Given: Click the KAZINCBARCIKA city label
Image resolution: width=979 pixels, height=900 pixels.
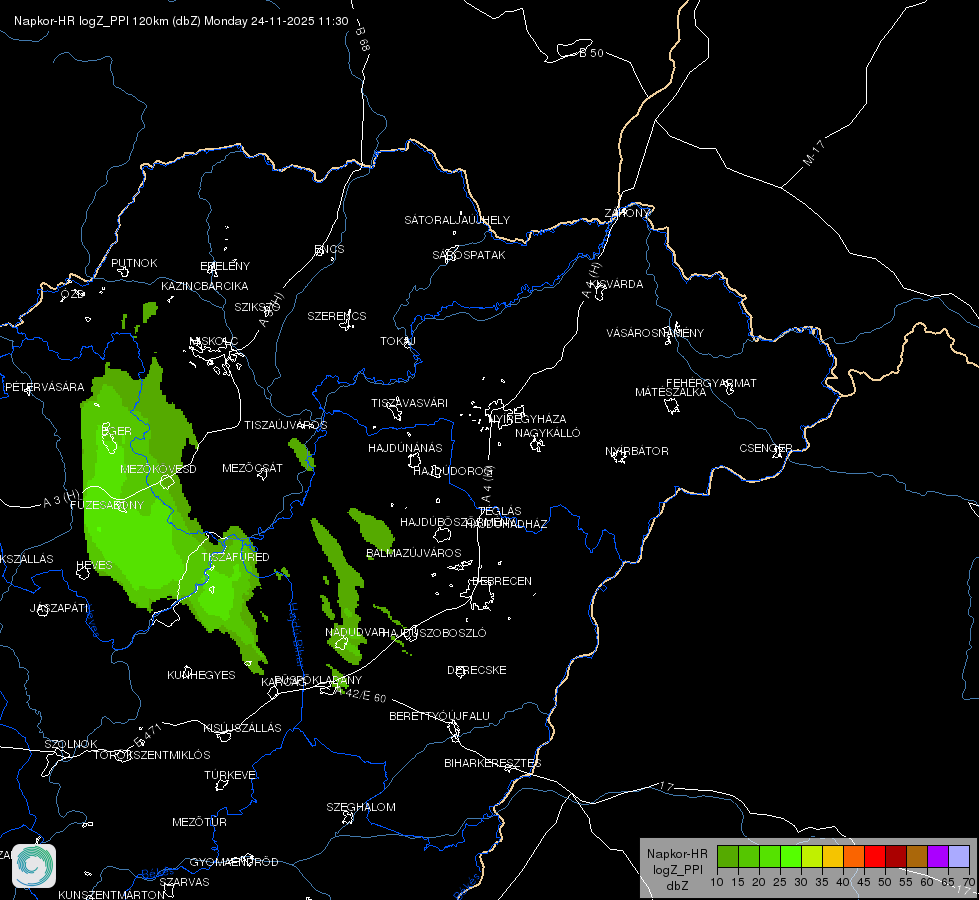Looking at the screenshot, I should (205, 286).
